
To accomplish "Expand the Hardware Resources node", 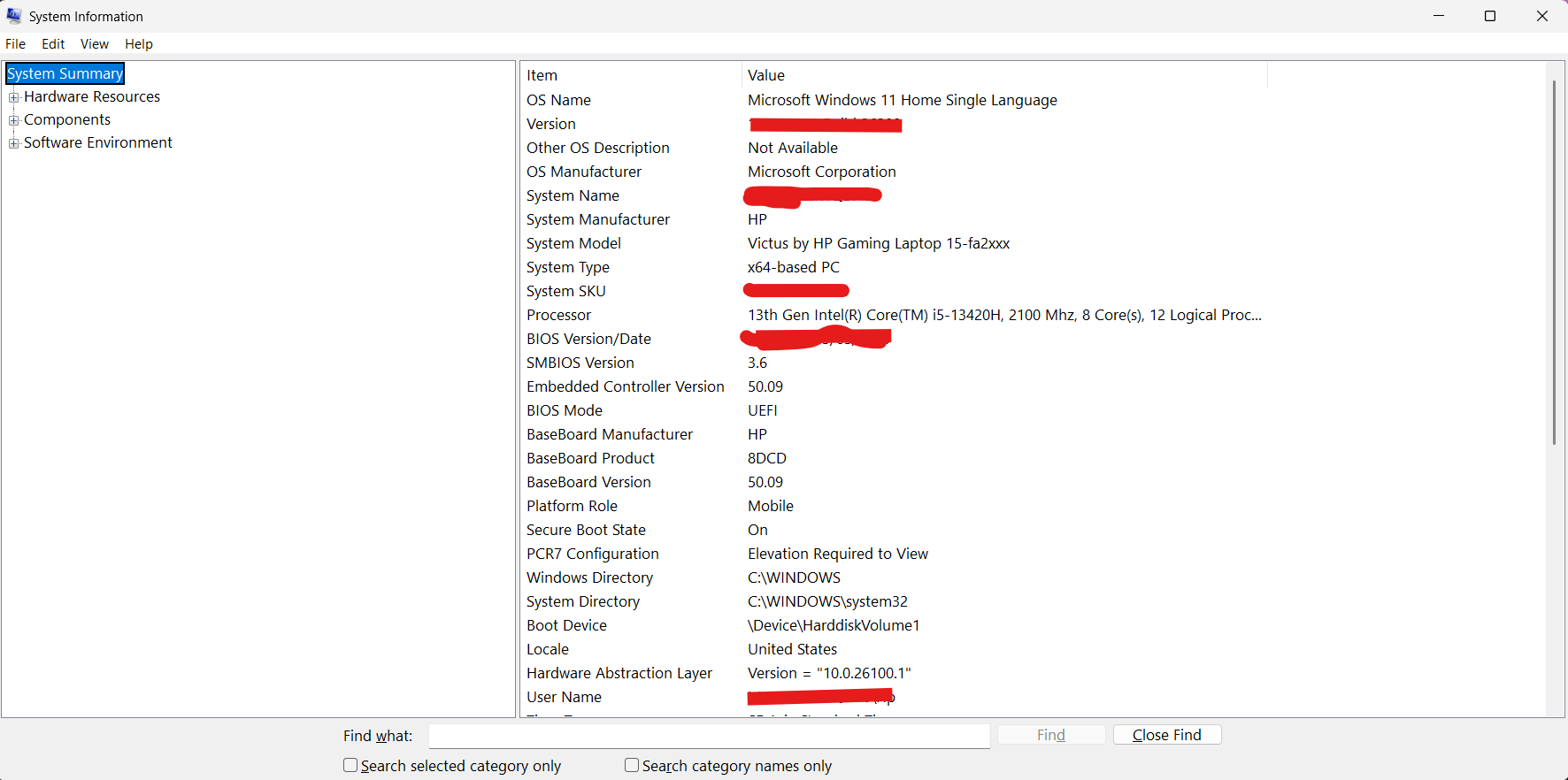I will 14,97.
